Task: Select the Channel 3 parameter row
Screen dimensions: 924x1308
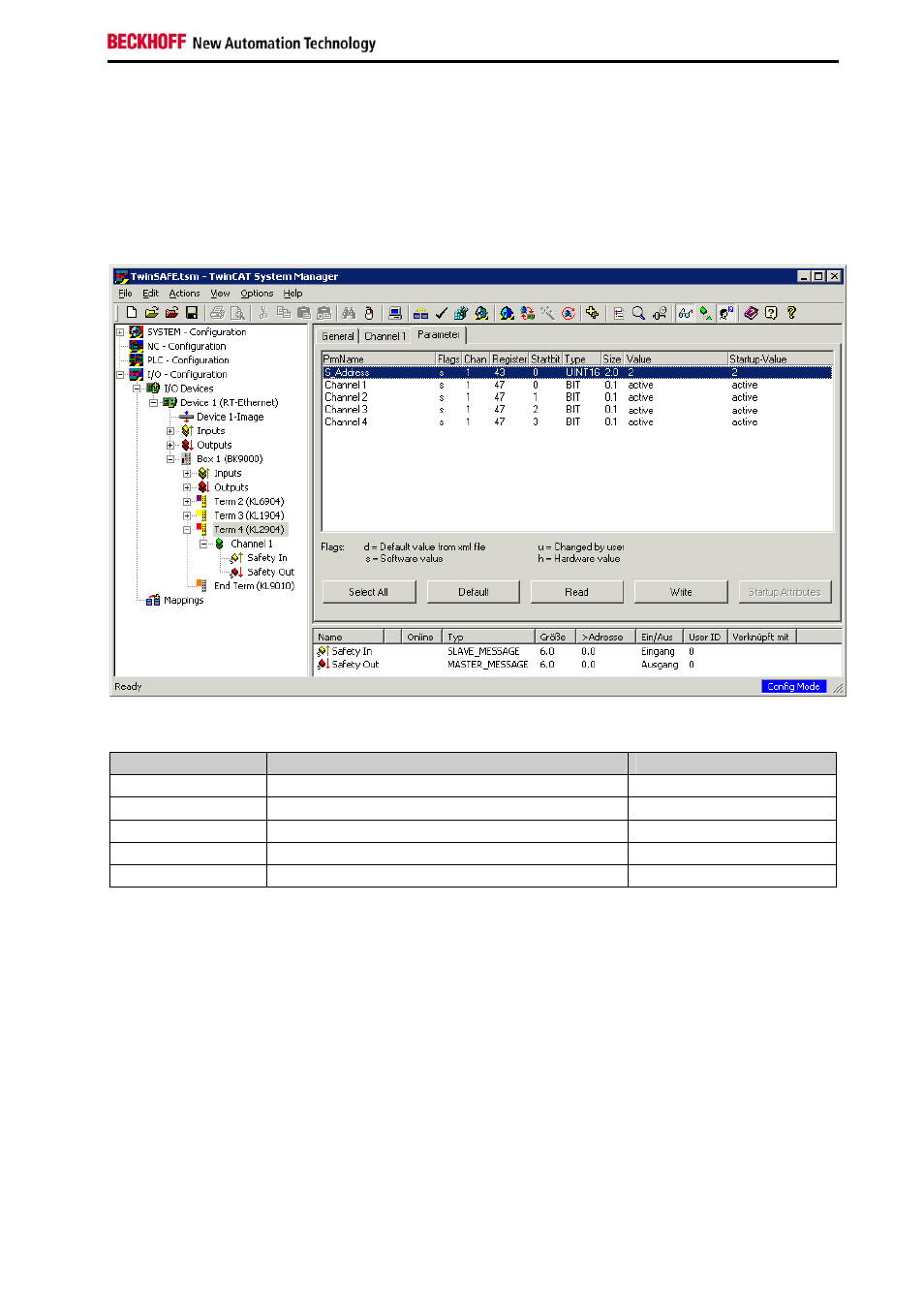Action: coord(577,410)
